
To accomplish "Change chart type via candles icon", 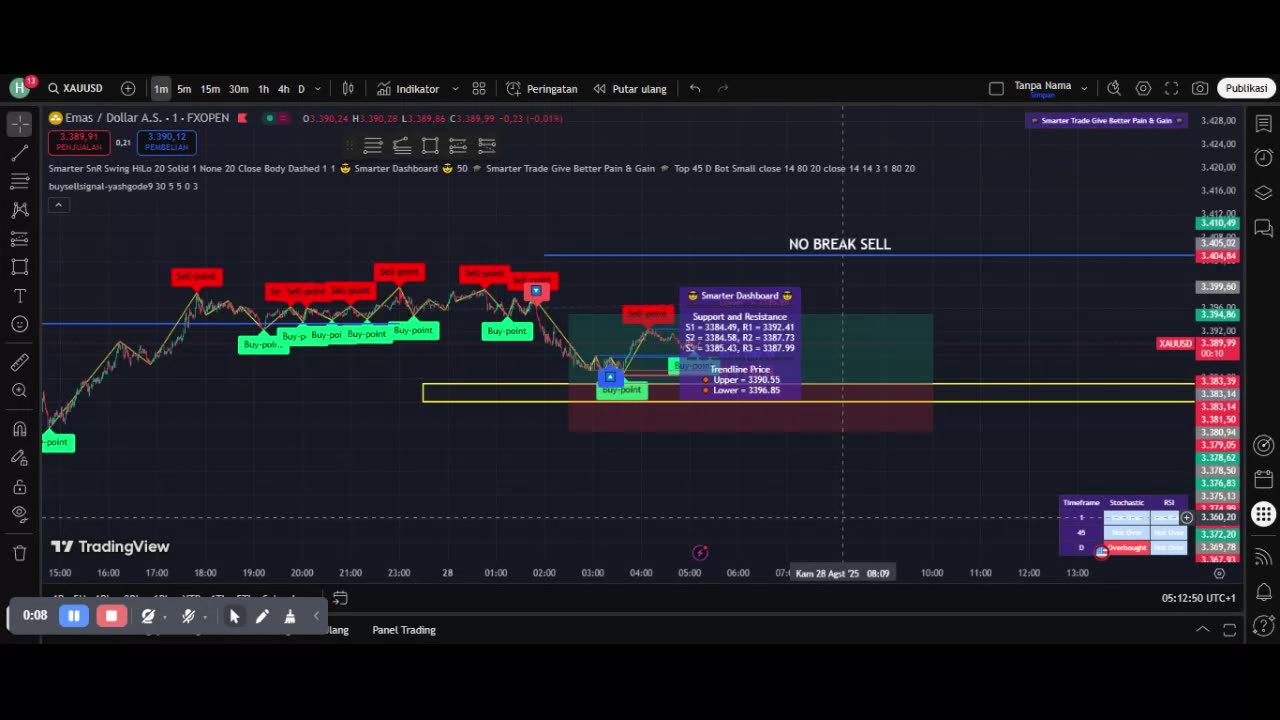I will click(x=348, y=88).
